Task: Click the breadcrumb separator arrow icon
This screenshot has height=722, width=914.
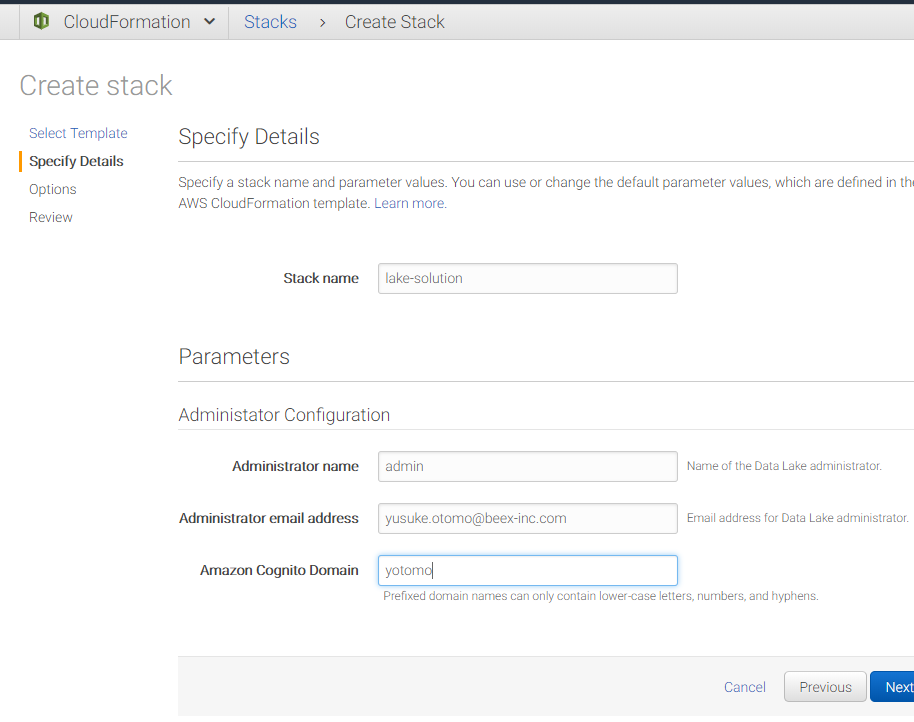Action: tap(322, 23)
